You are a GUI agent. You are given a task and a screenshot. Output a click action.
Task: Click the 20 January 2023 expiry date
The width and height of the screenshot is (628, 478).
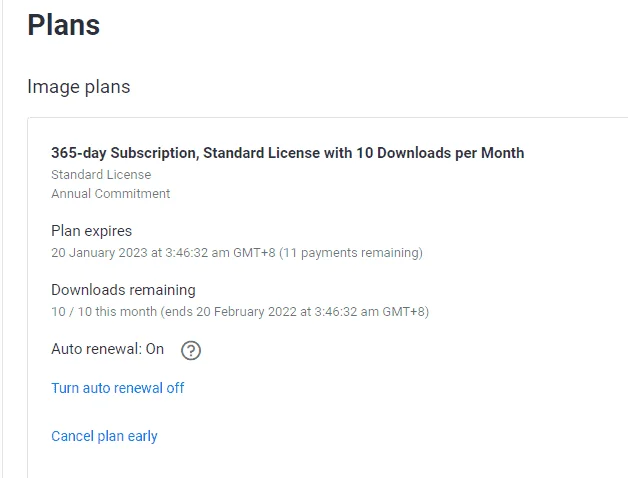coord(99,253)
